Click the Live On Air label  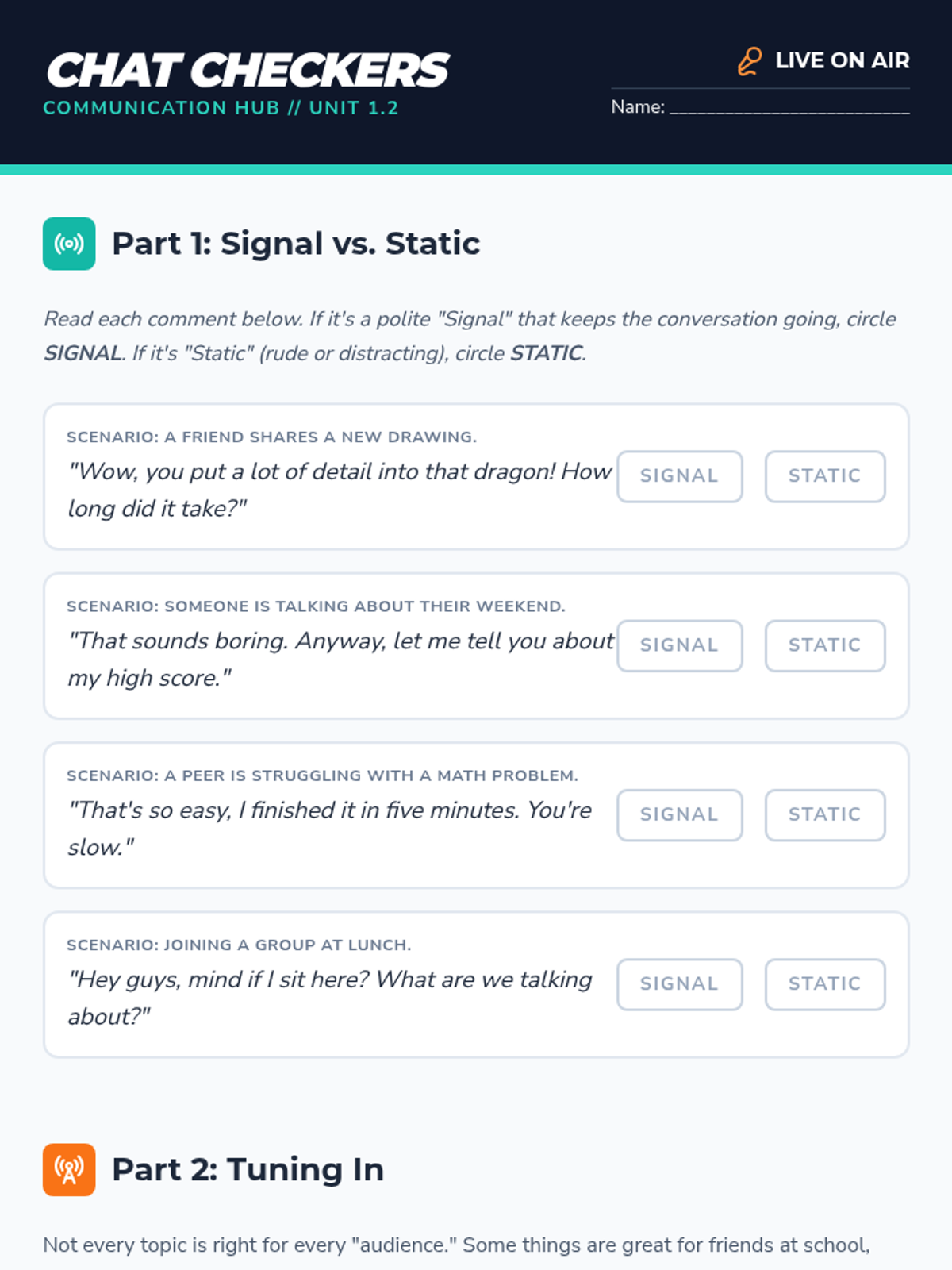842,60
